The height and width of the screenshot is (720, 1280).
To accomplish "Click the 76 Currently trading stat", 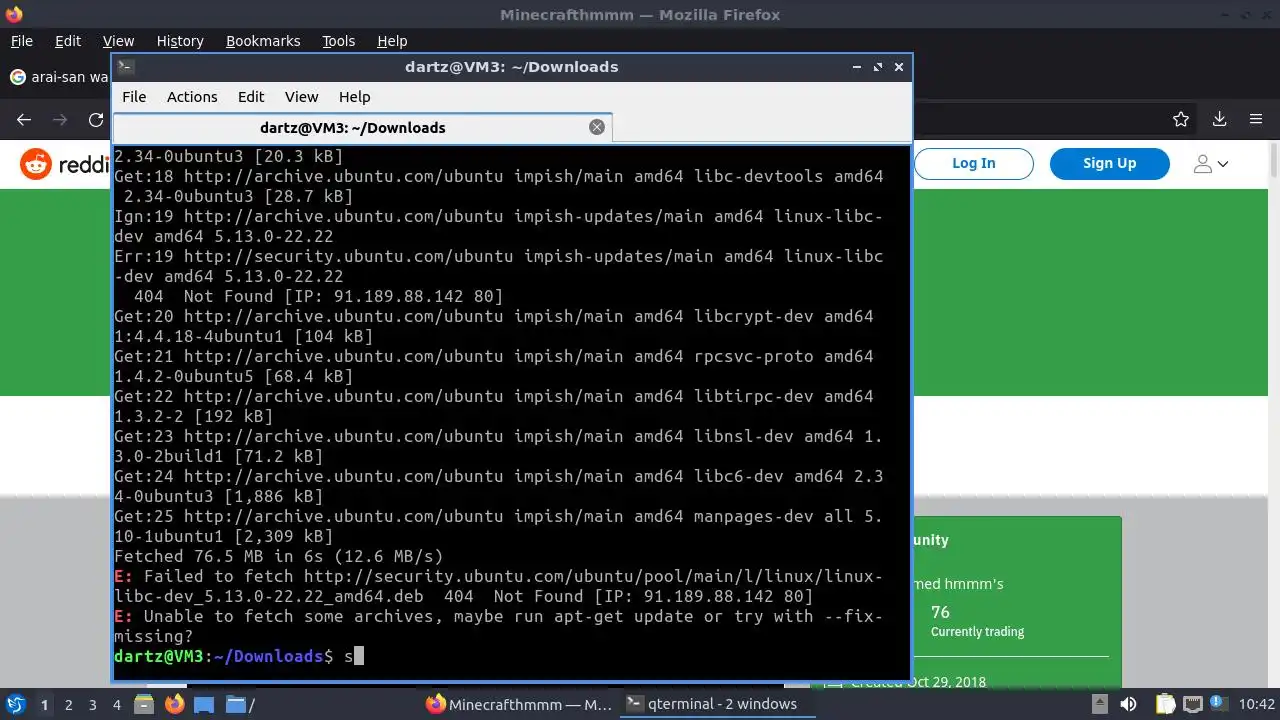I will 977,621.
